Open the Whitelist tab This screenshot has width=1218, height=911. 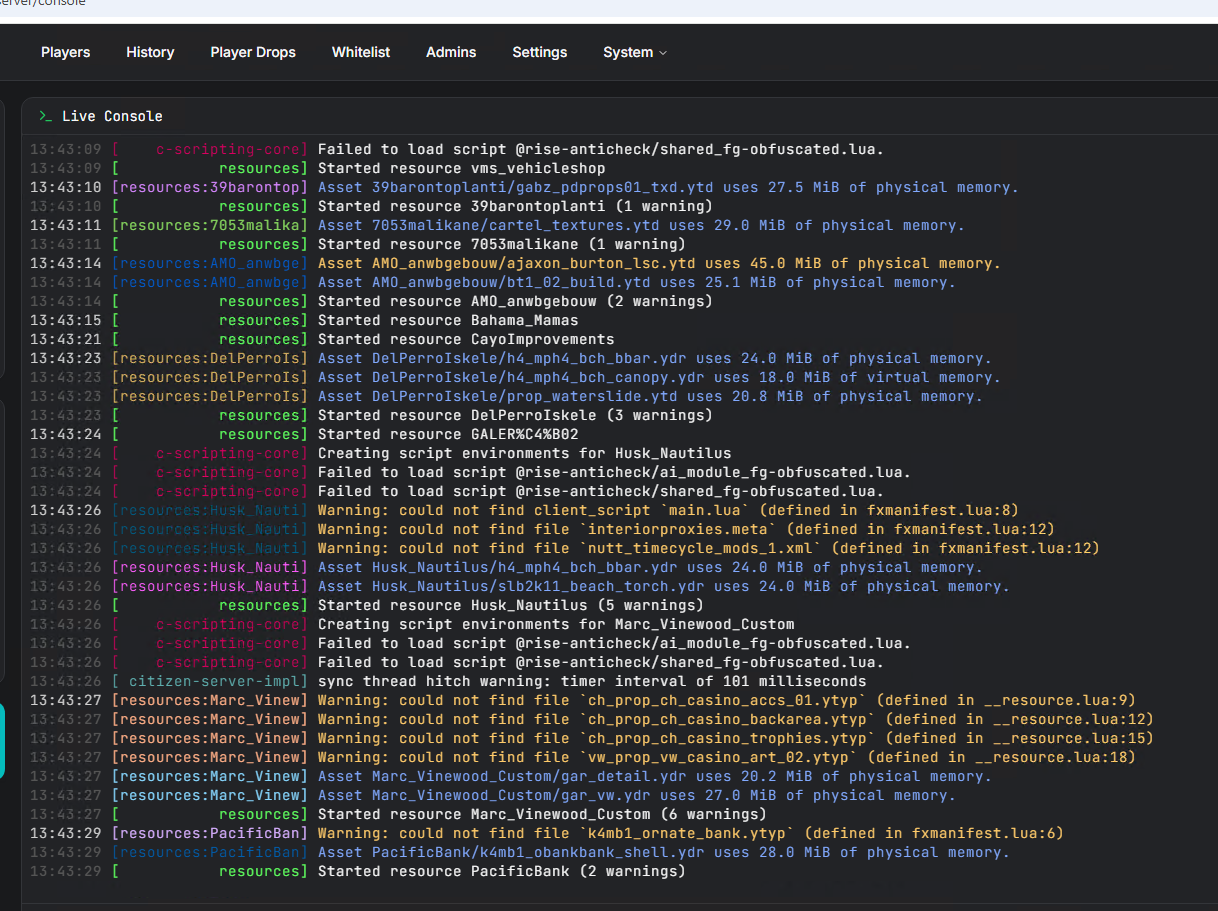pos(361,52)
